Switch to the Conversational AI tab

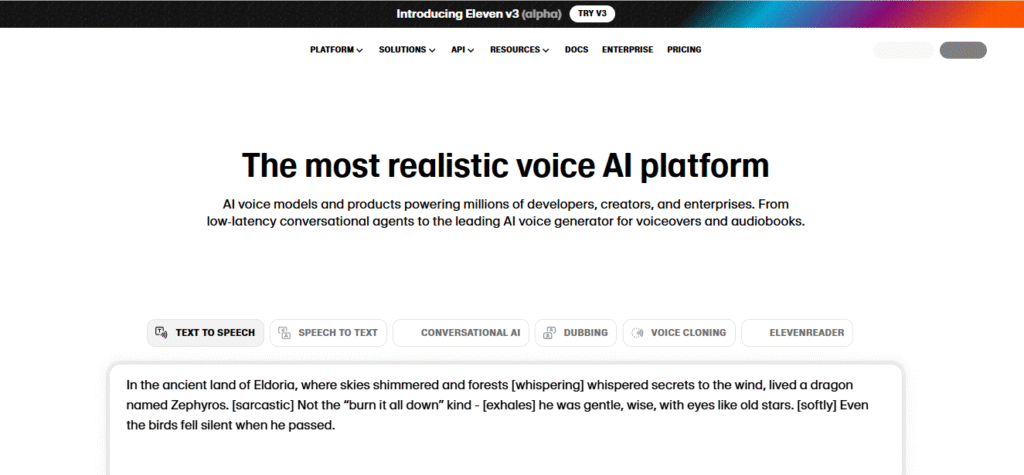tap(461, 333)
